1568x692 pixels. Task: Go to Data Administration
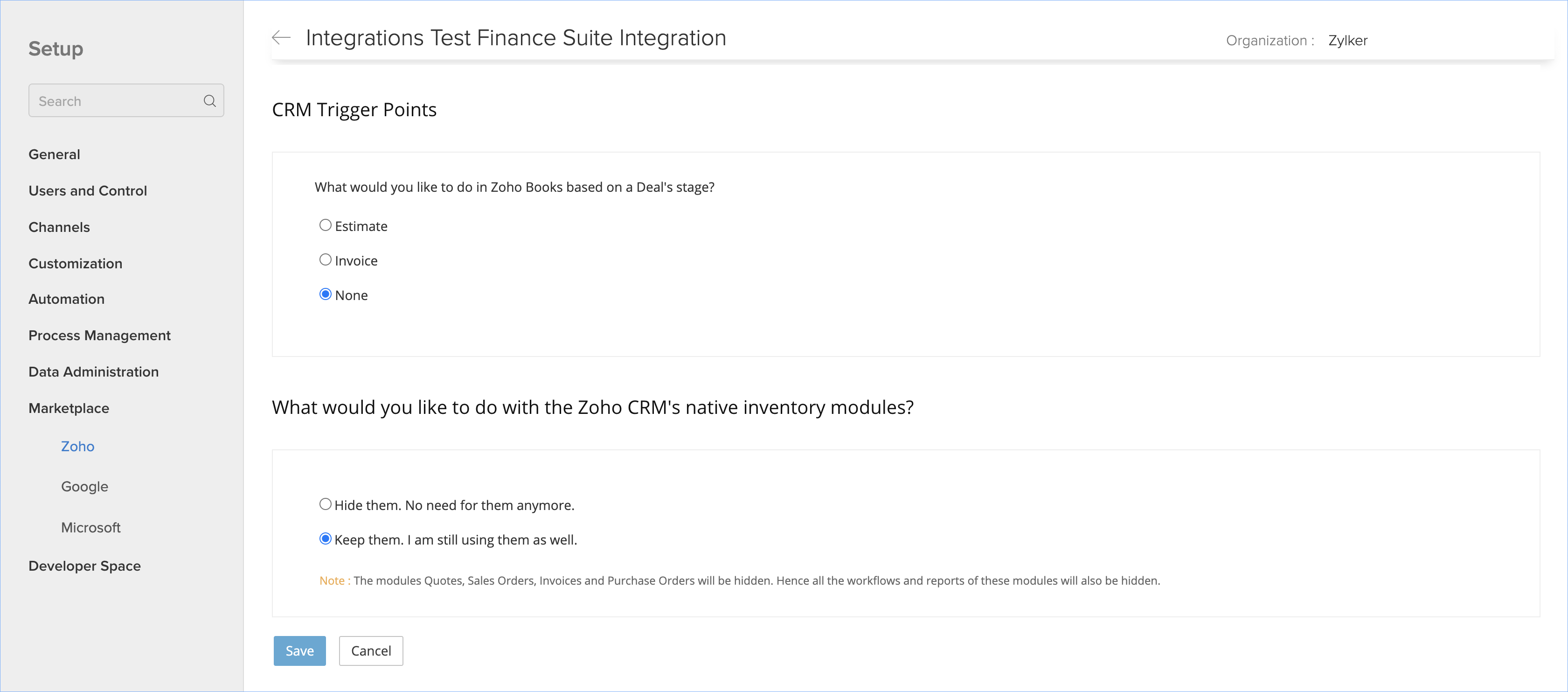(93, 371)
